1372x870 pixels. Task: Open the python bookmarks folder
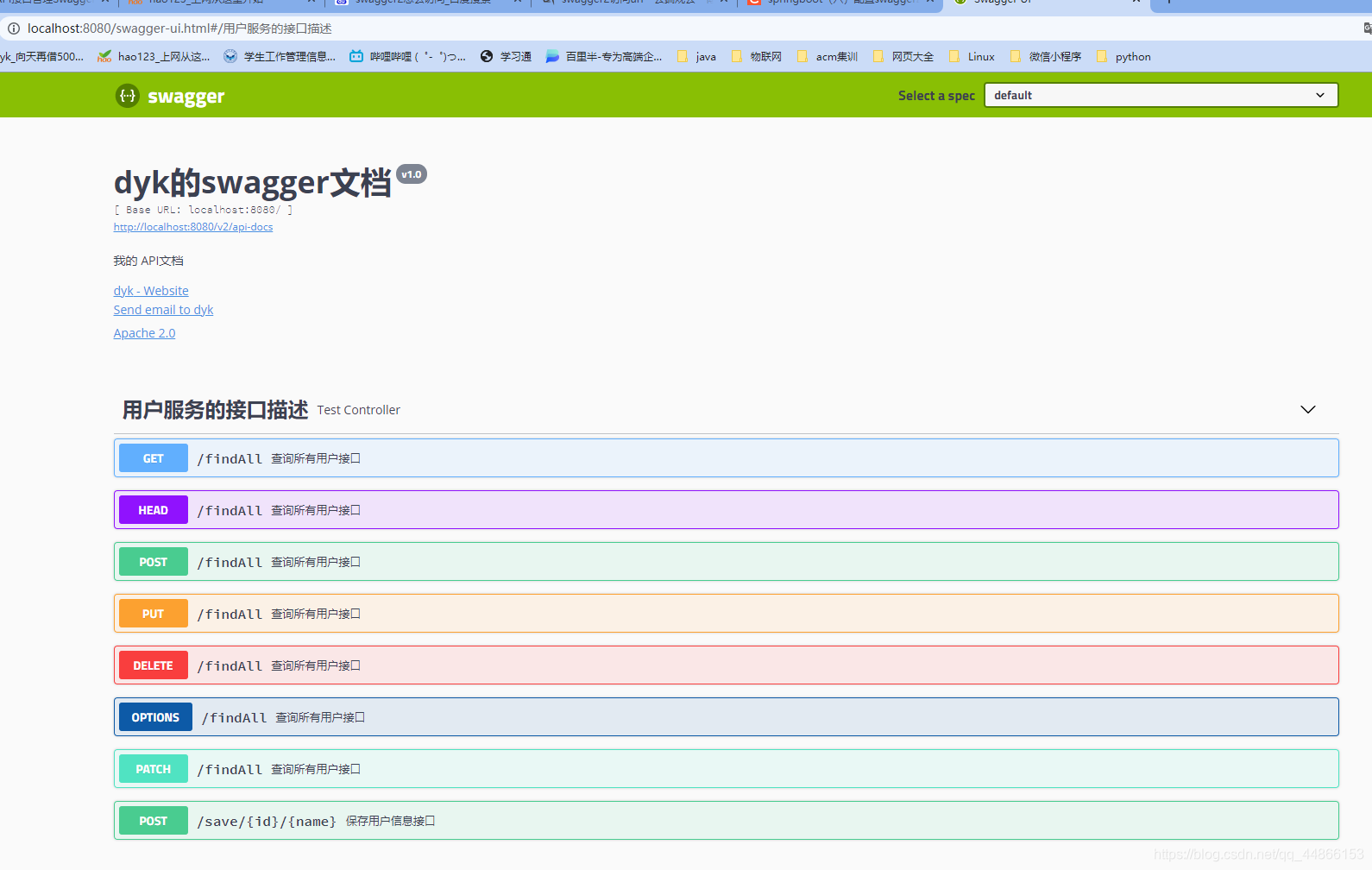(1123, 57)
